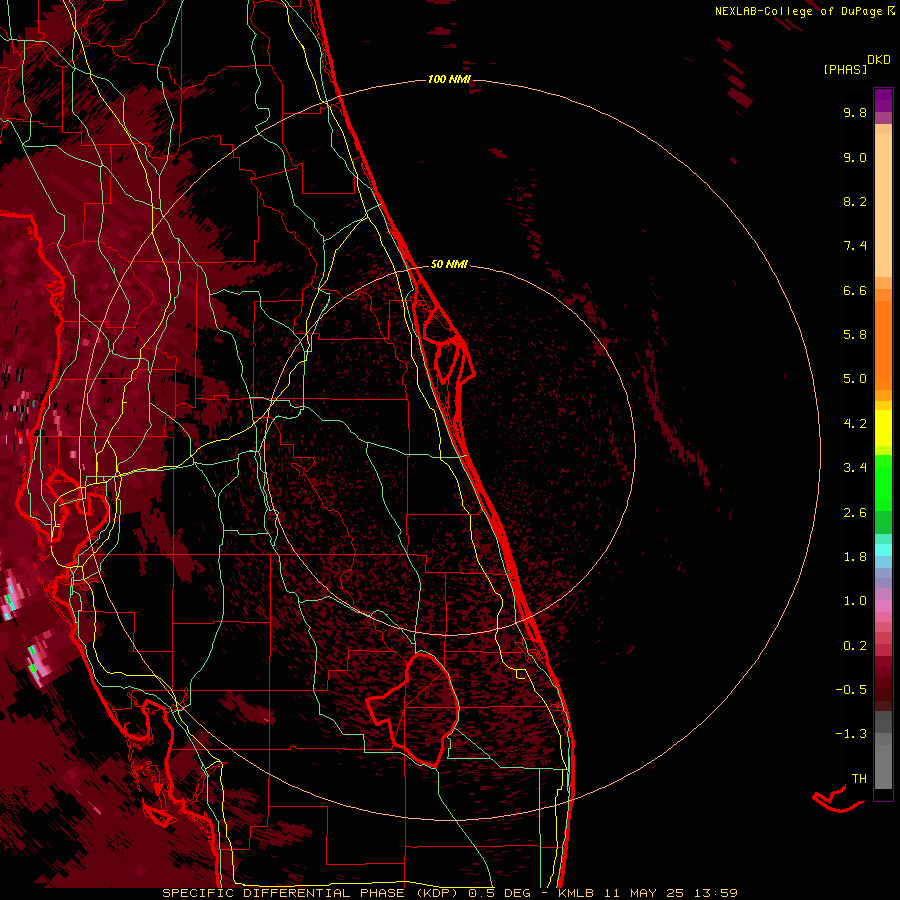Select the 100 NMI range ring label
The height and width of the screenshot is (900, 900).
point(449,79)
